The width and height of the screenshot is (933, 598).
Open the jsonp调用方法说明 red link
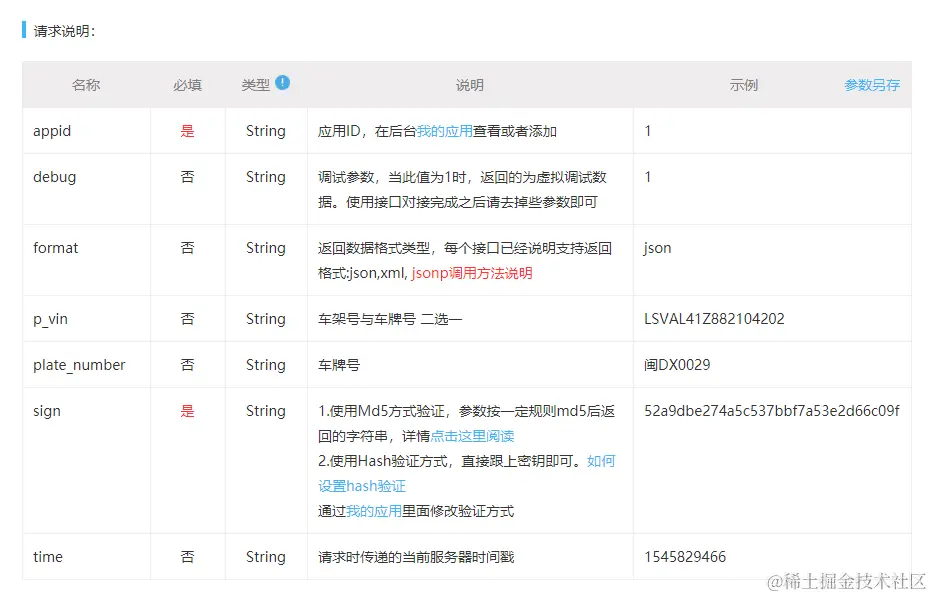(471, 273)
